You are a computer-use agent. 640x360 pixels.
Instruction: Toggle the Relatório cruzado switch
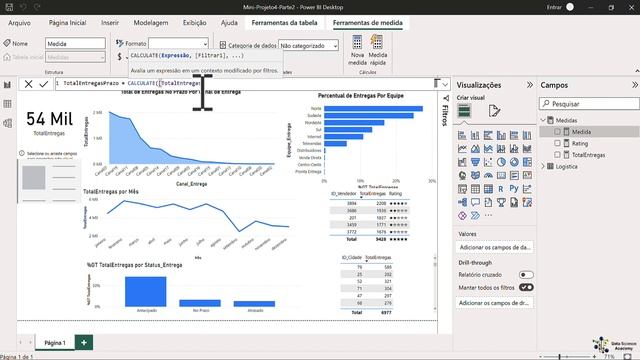pyautogui.click(x=526, y=275)
